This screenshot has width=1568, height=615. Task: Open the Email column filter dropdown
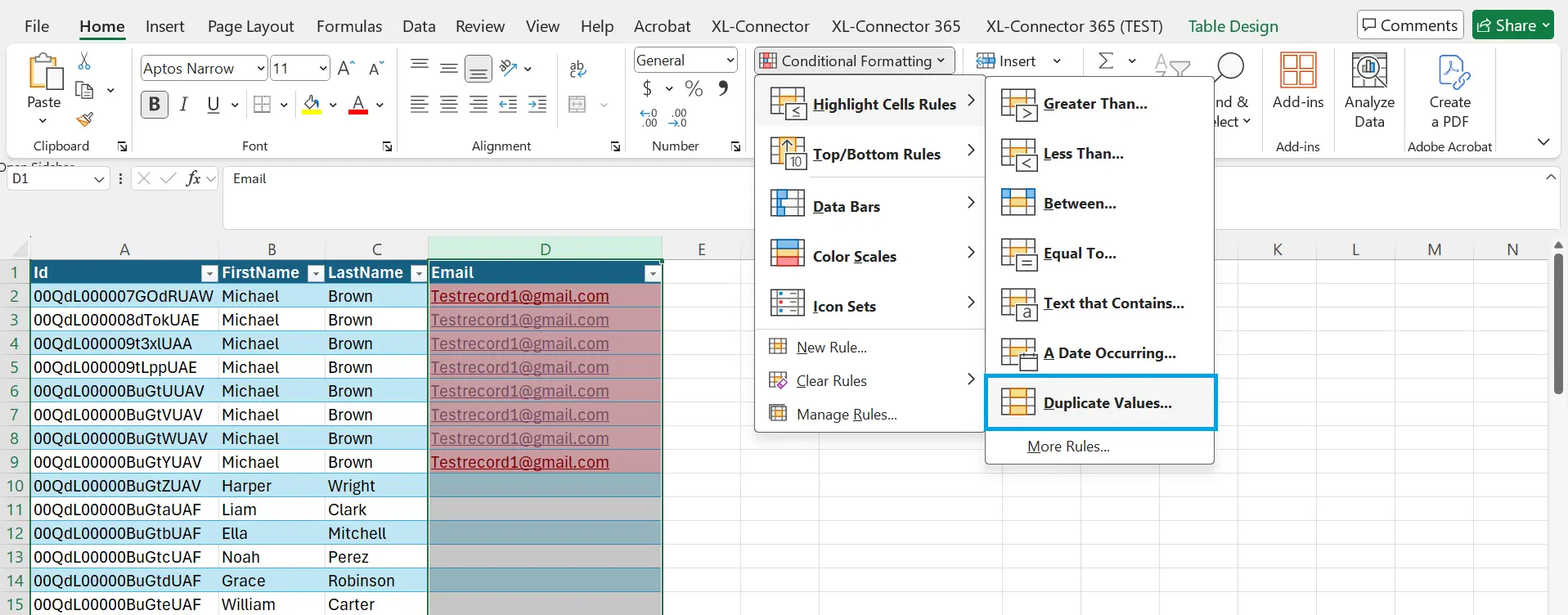click(x=652, y=273)
